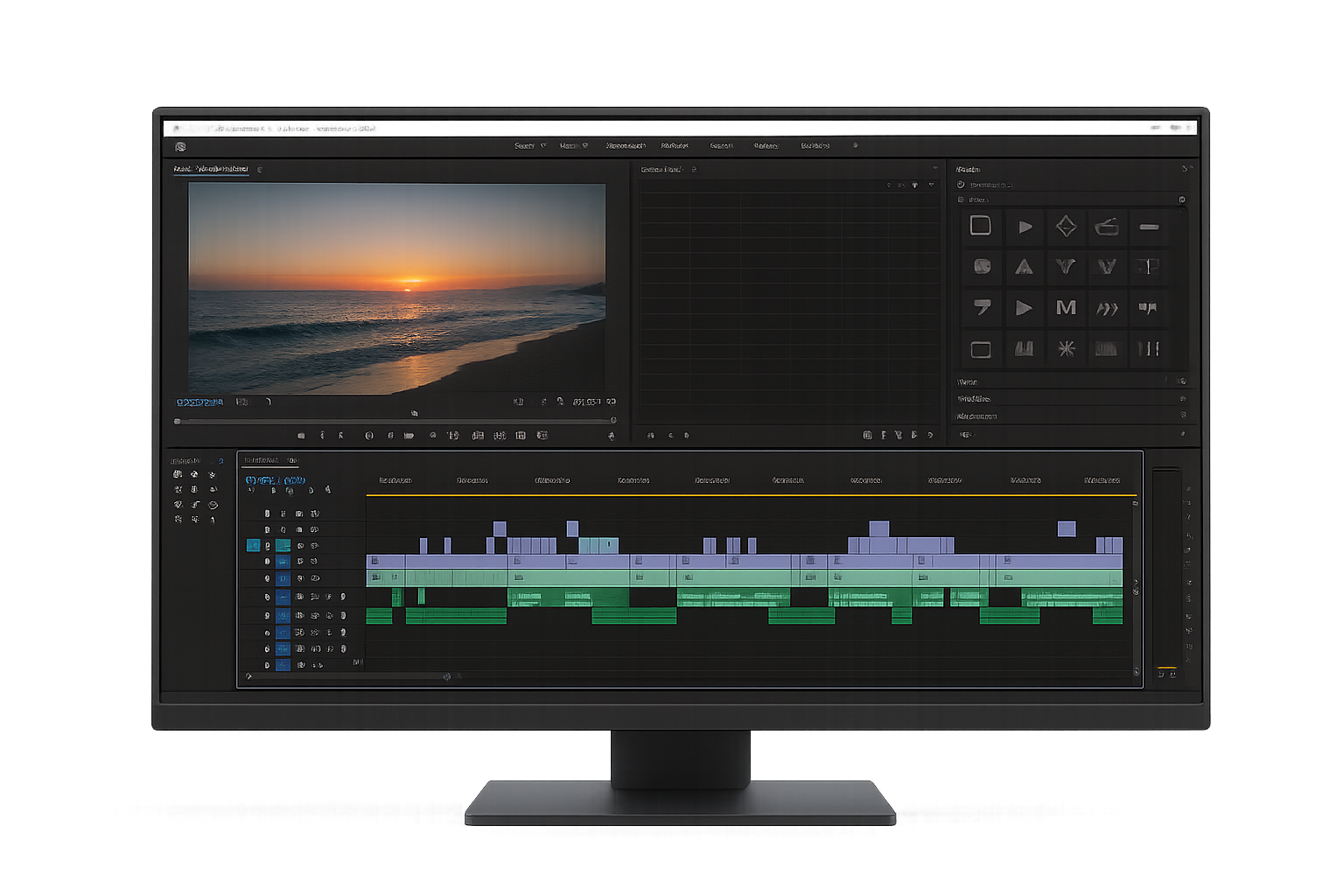Click the asterisk-shaped icon in effects grid
Viewport: 1344px width, 896px height.
[1066, 349]
